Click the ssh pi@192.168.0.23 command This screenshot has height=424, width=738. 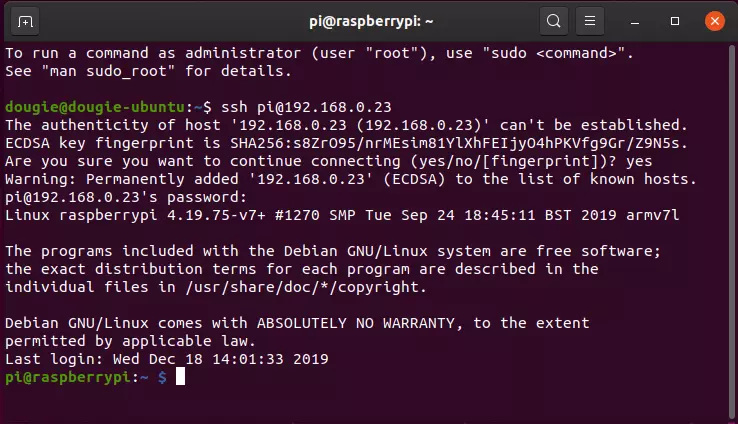pos(306,107)
